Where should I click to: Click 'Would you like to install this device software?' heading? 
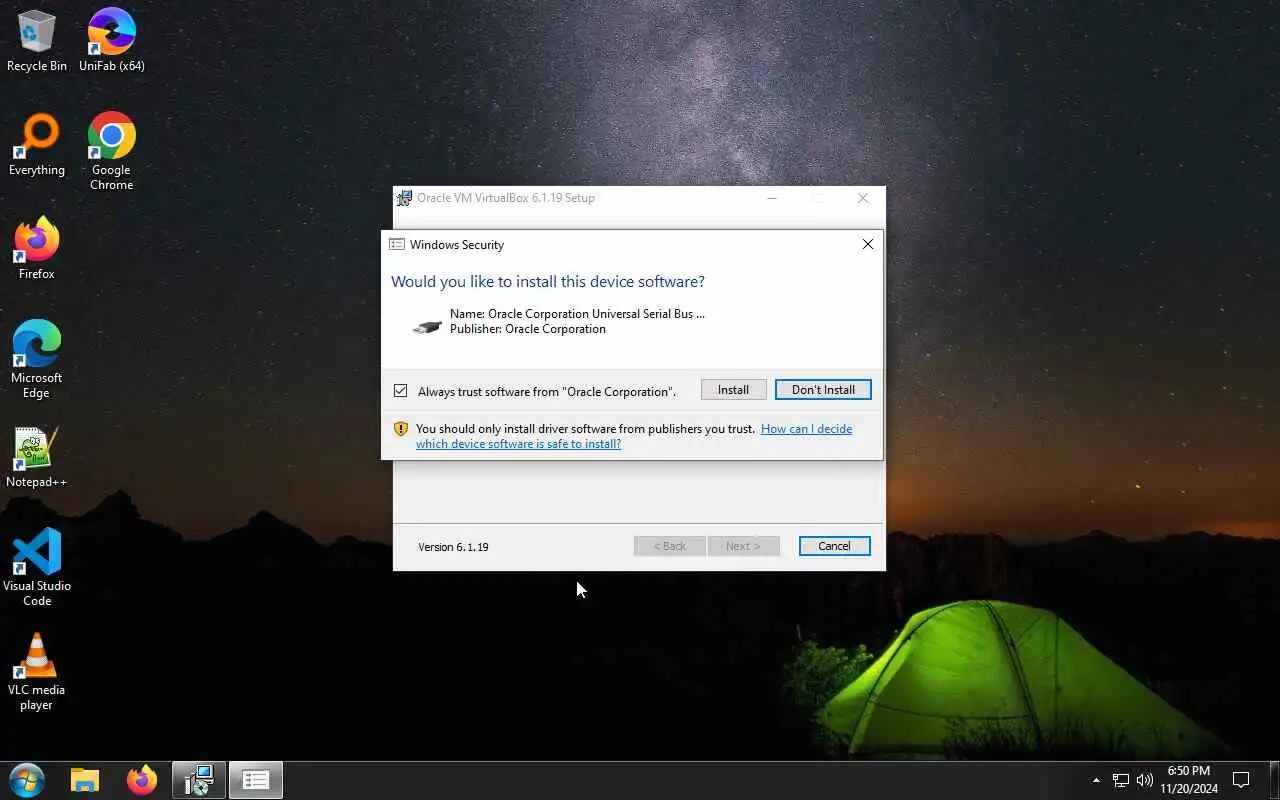click(x=548, y=281)
